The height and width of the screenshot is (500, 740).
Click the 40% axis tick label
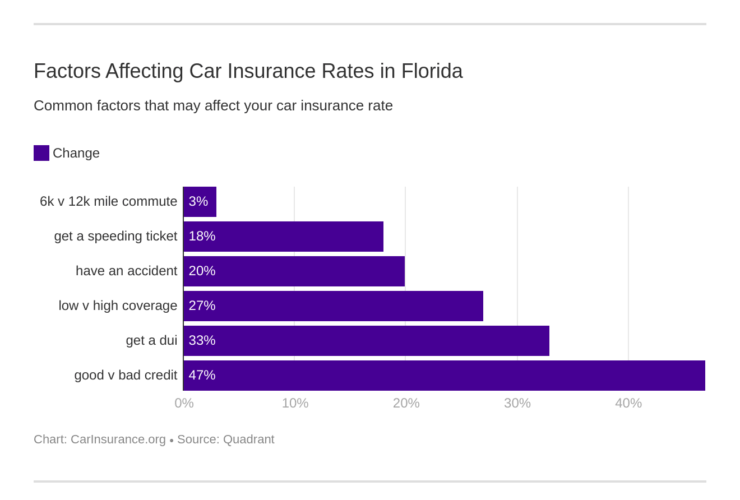click(x=628, y=403)
